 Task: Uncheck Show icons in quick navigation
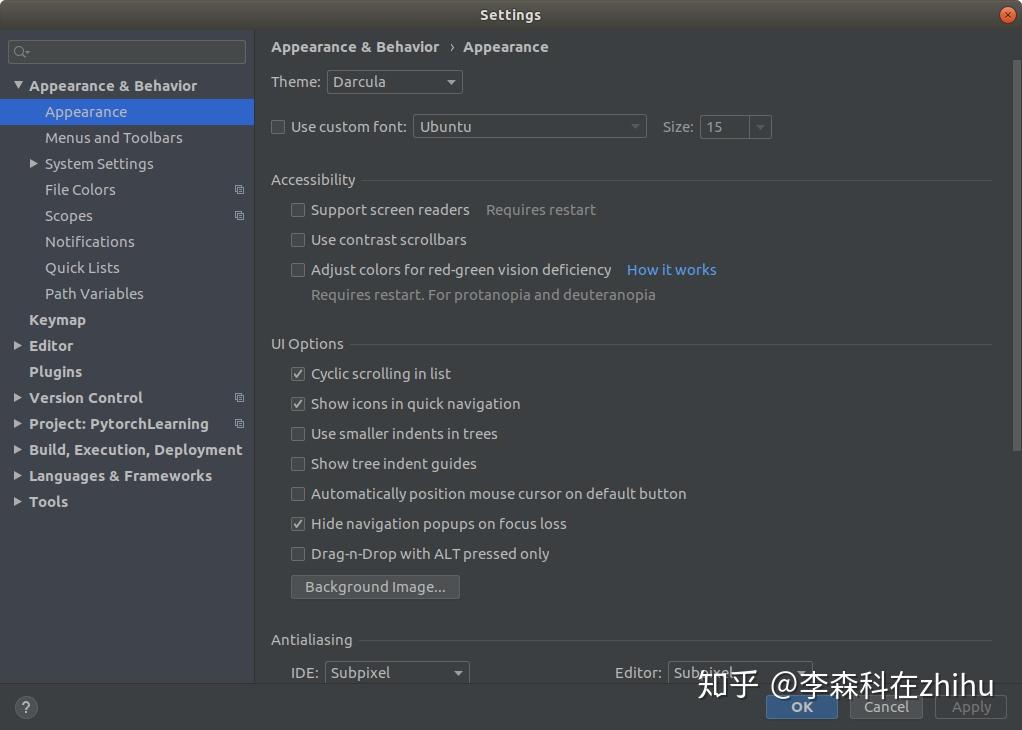[298, 404]
